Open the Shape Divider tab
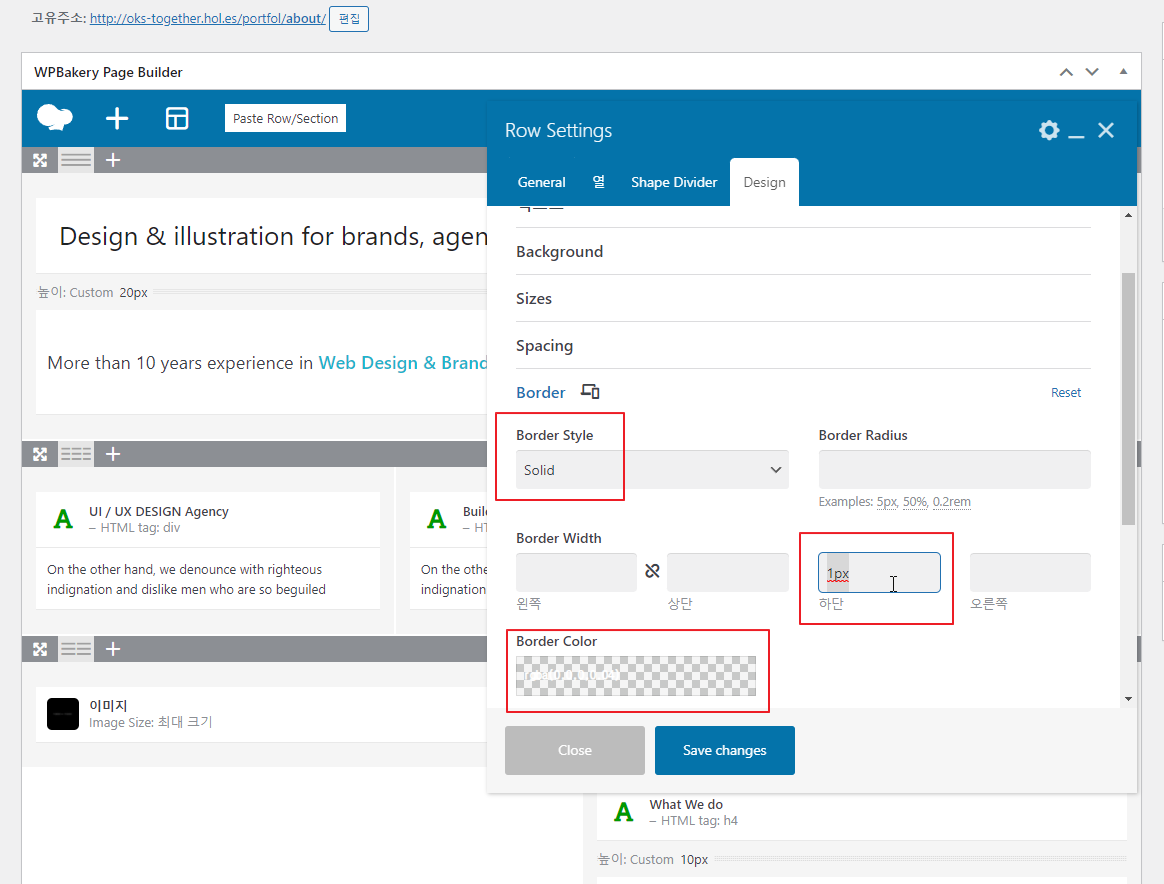1164x884 pixels. (674, 182)
